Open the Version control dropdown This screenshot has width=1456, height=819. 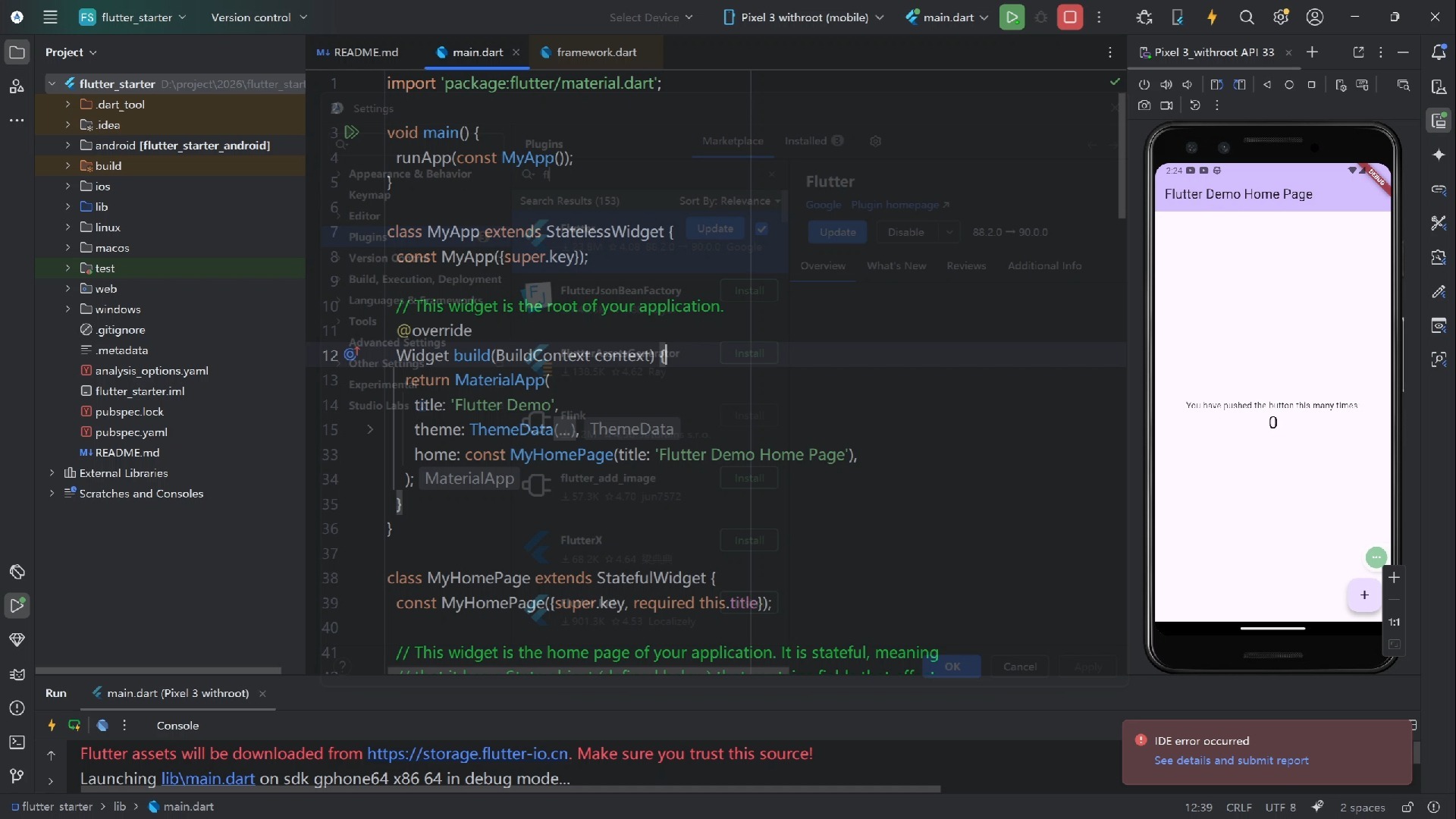click(x=259, y=17)
